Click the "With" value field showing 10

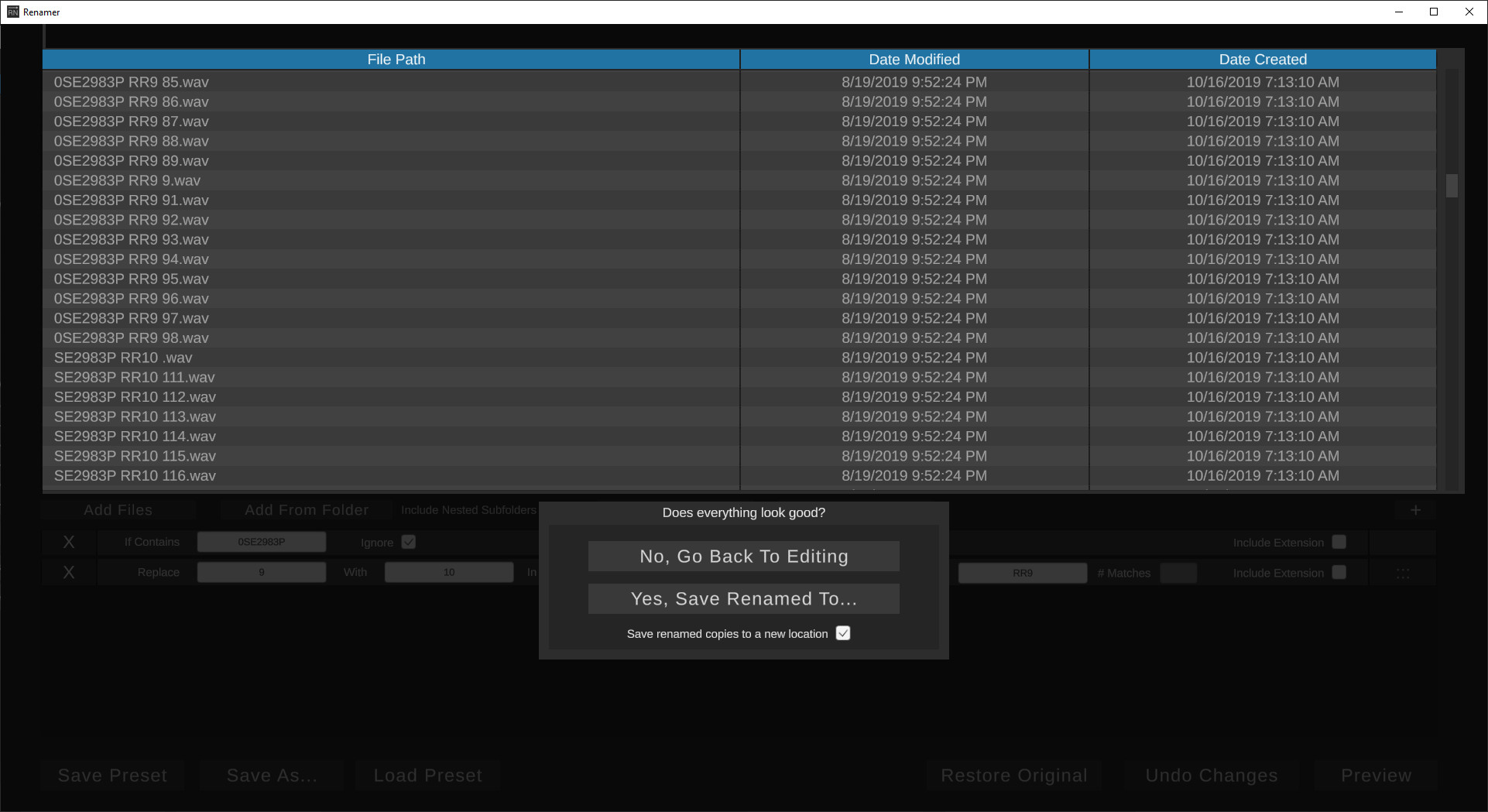[x=448, y=572]
